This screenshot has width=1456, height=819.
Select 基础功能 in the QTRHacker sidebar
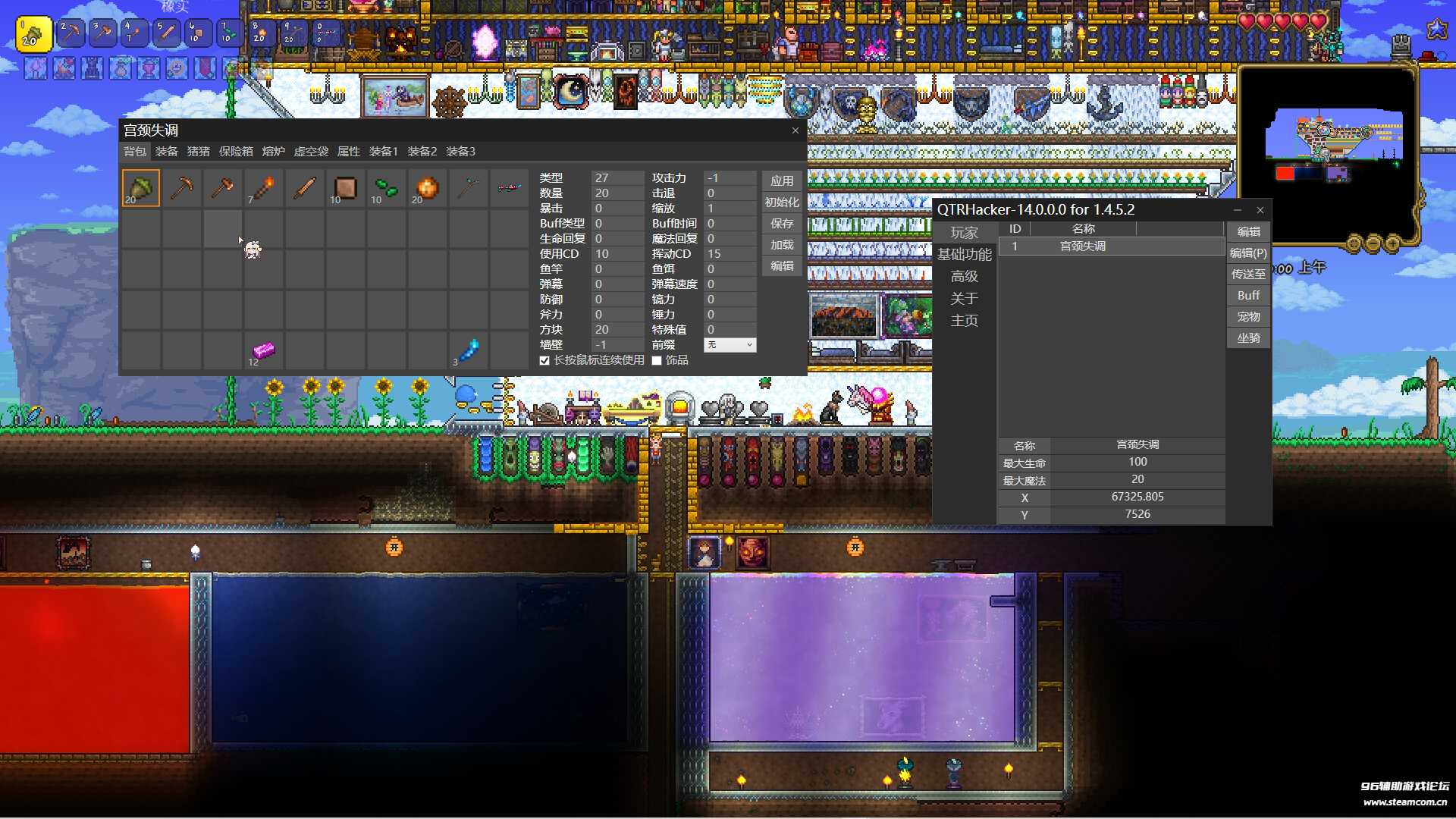point(964,255)
